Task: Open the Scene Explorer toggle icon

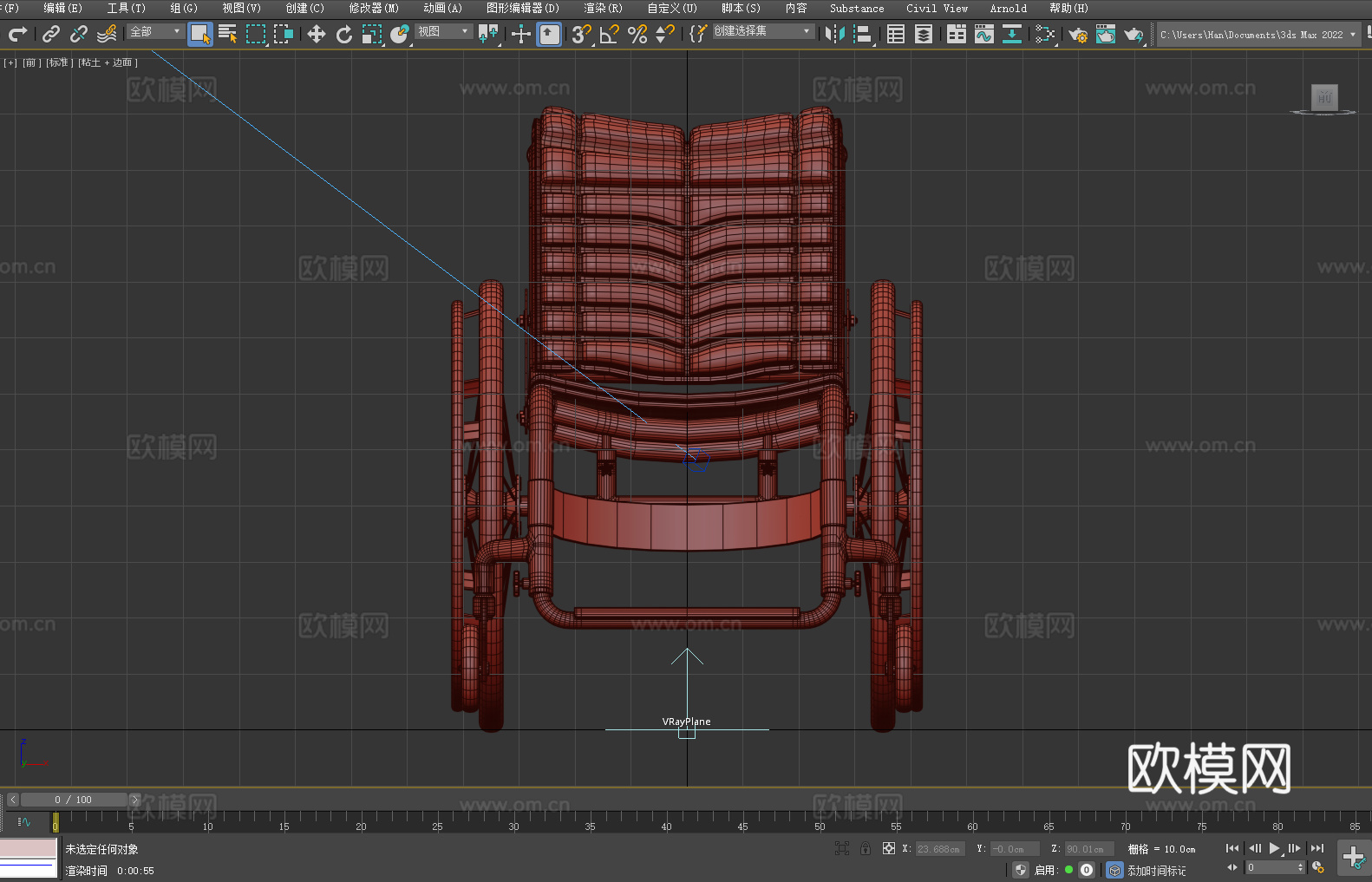Action: pos(896,35)
